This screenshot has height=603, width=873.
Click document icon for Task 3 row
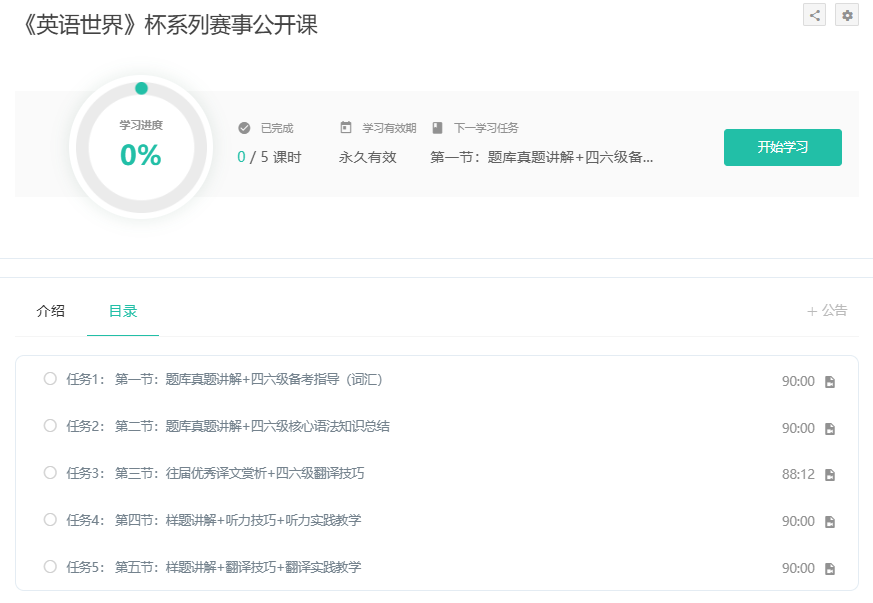[x=829, y=475]
